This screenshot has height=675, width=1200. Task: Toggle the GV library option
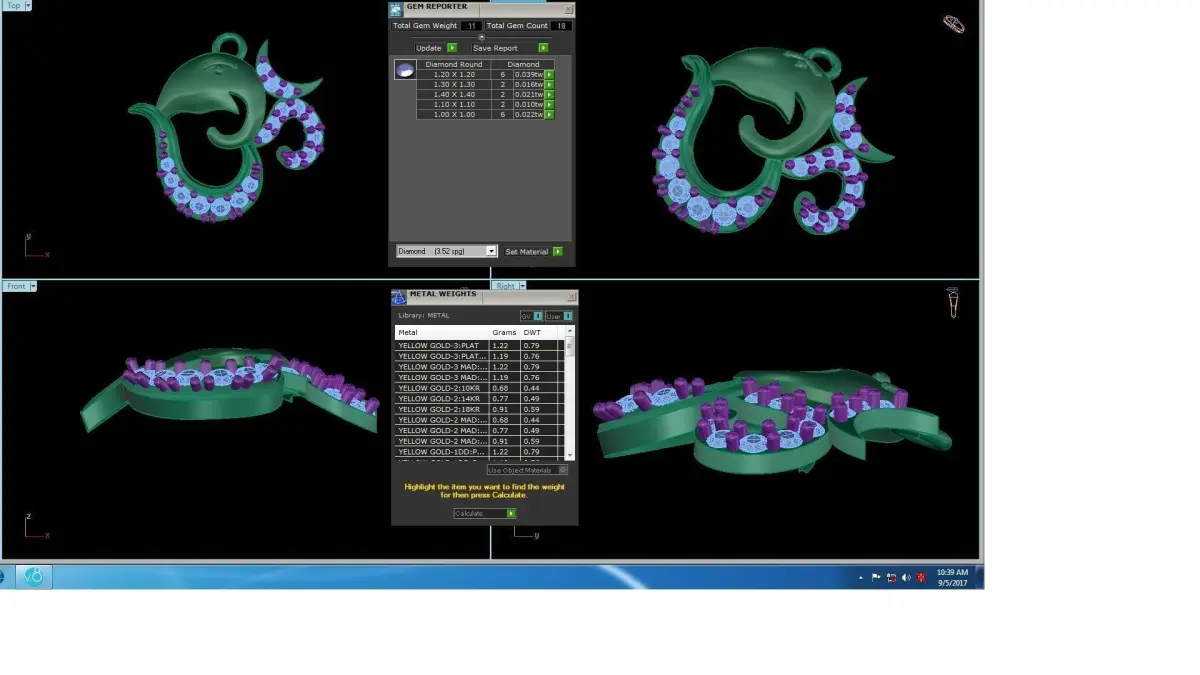(532, 316)
